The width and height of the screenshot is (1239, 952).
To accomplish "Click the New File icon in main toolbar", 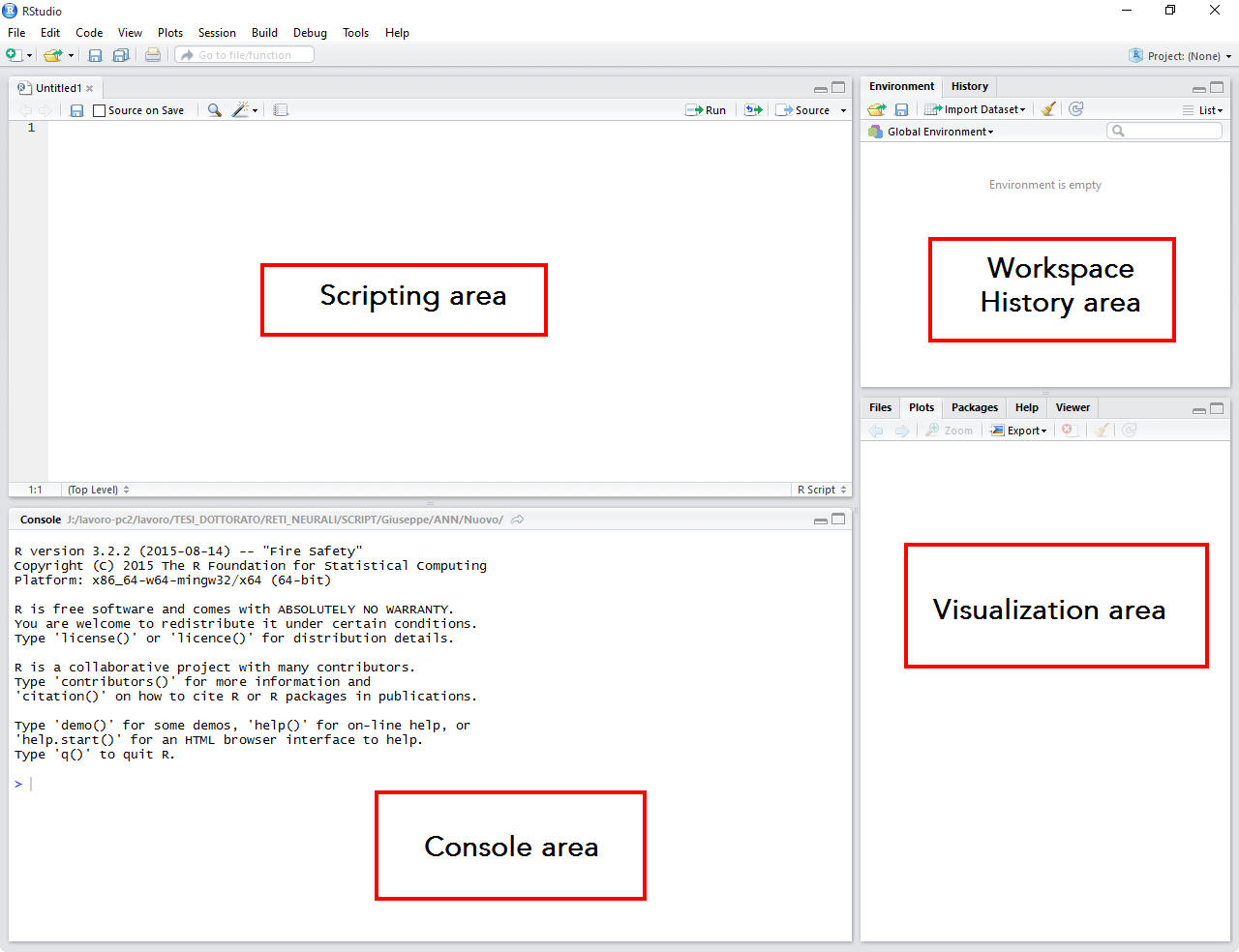I will click(14, 55).
